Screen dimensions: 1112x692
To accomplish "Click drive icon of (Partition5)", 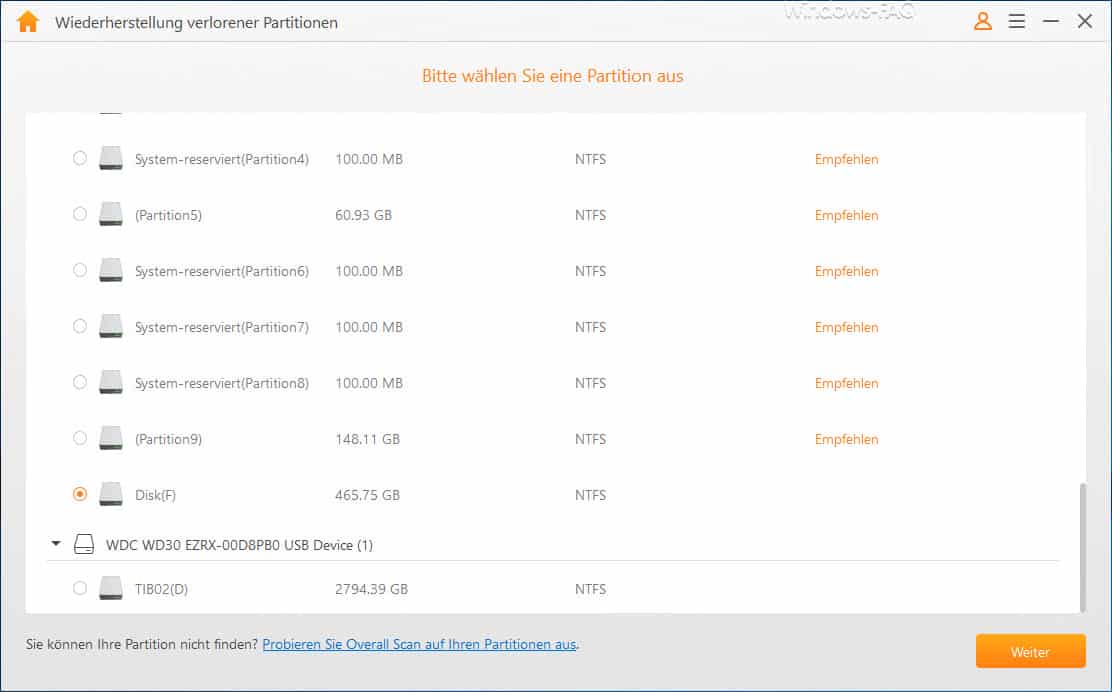I will pos(111,214).
